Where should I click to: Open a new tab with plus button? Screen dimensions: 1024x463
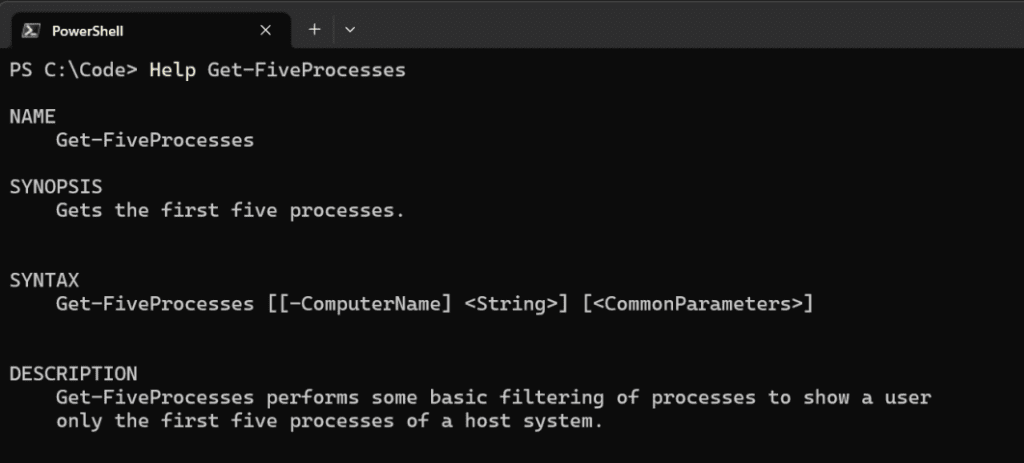[x=315, y=29]
